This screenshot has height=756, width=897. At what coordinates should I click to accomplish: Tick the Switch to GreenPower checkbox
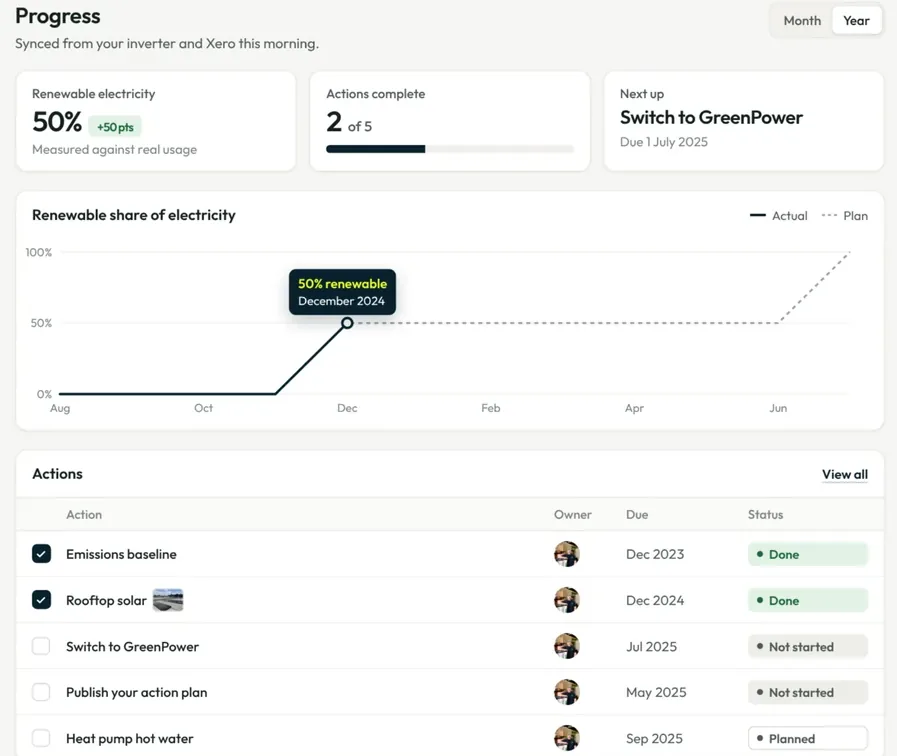pyautogui.click(x=41, y=646)
